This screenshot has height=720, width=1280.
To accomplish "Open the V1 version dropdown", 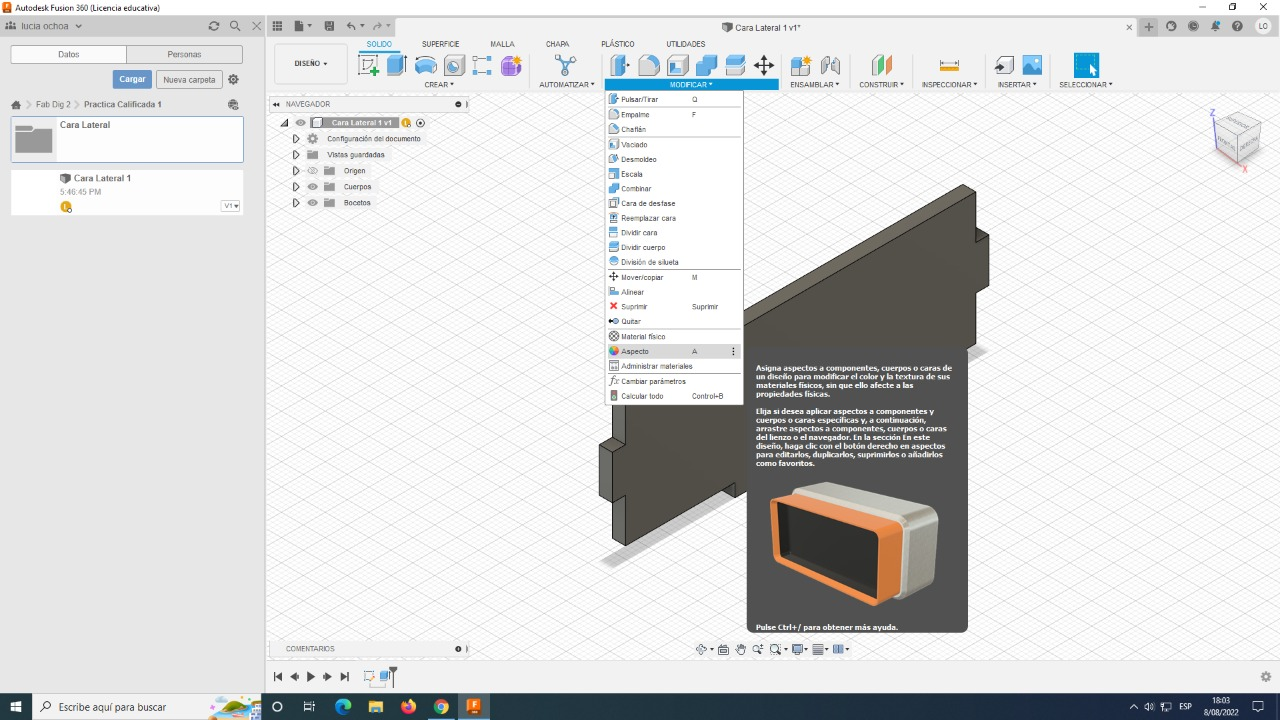I will click(230, 206).
